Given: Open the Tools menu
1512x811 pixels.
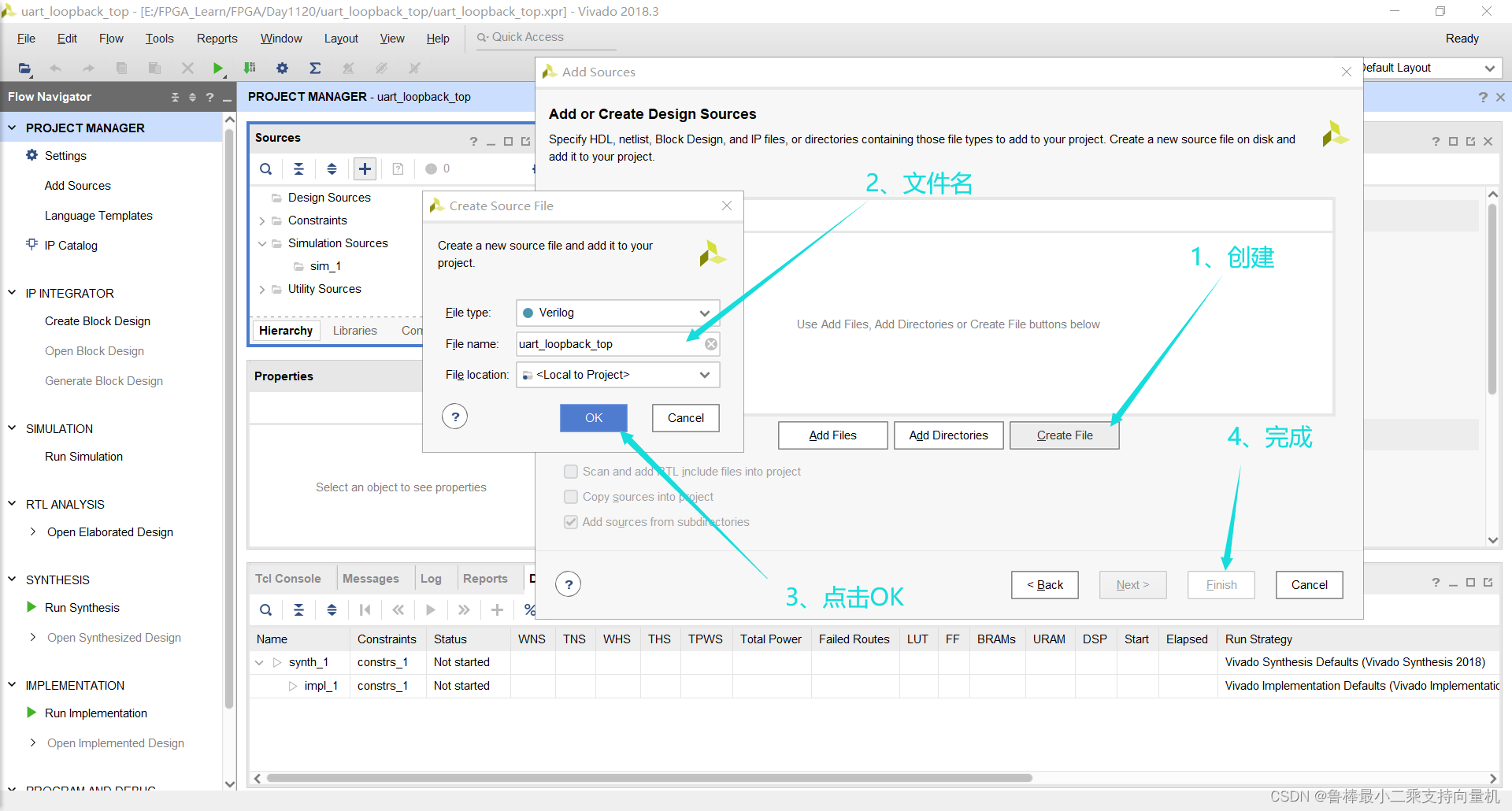Looking at the screenshot, I should pyautogui.click(x=159, y=39).
